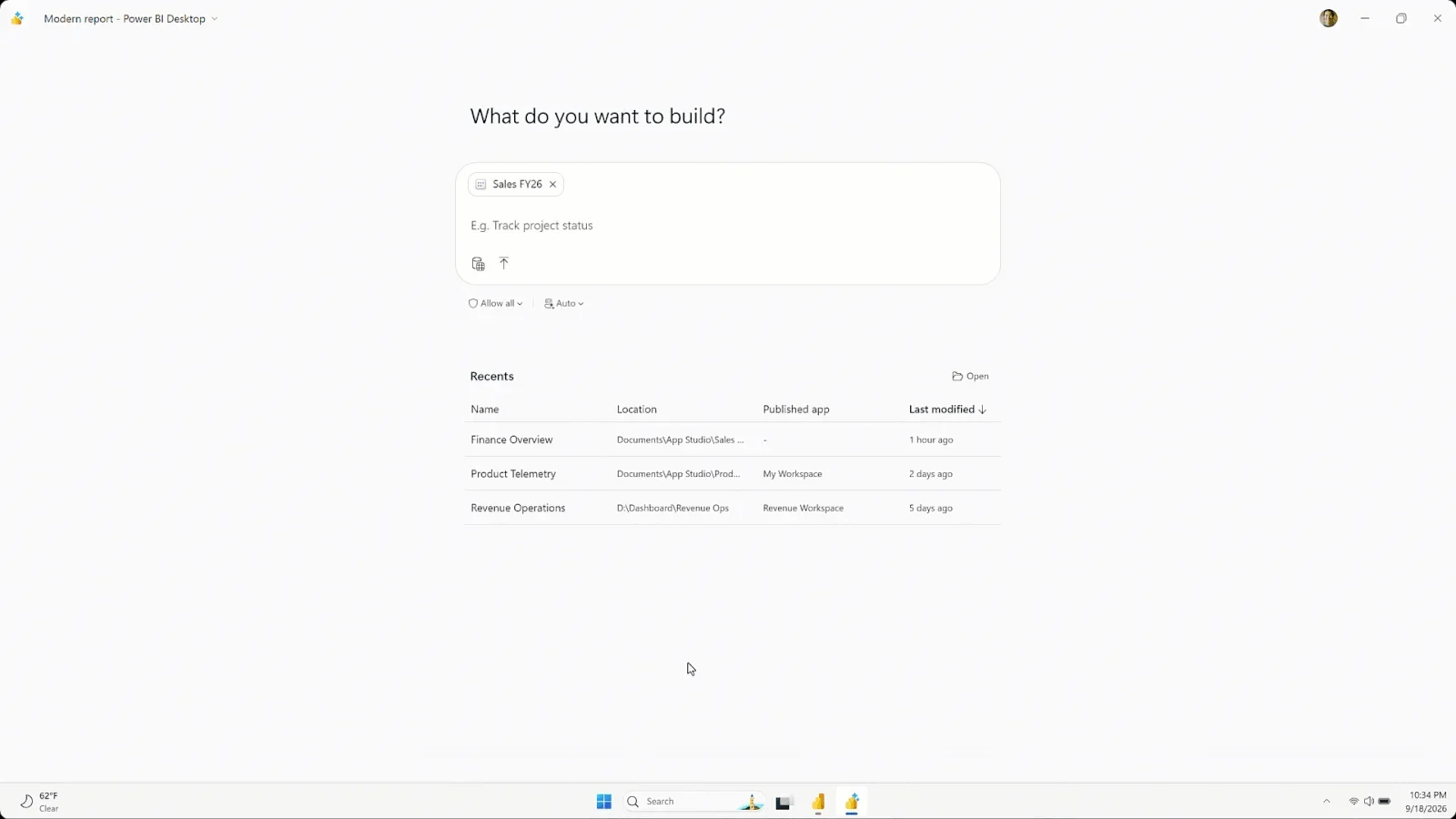Viewport: 1456px width, 819px height.
Task: Click the taskbar Search box
Action: point(693,802)
